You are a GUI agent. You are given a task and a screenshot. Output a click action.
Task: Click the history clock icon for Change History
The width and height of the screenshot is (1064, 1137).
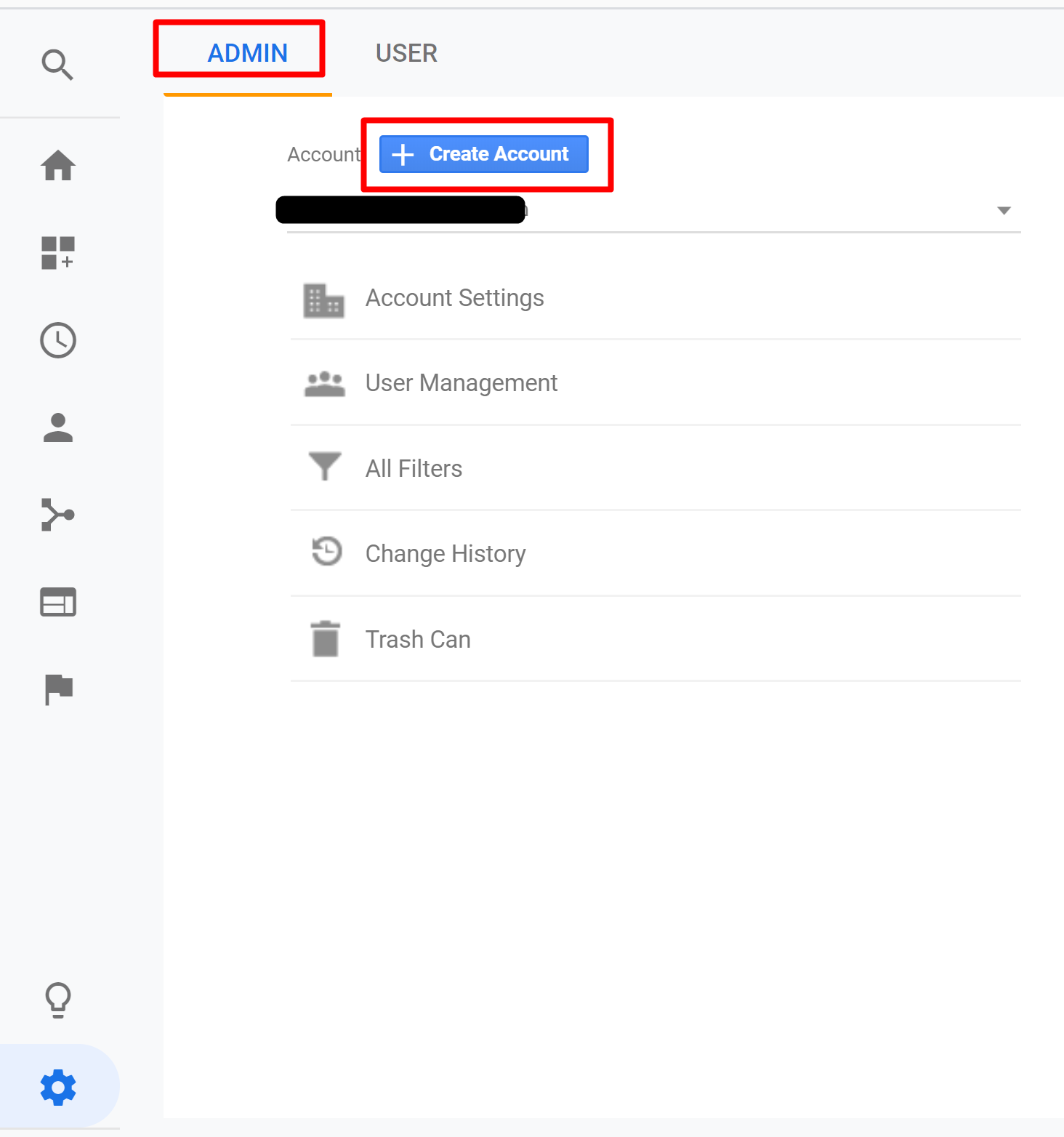[326, 551]
